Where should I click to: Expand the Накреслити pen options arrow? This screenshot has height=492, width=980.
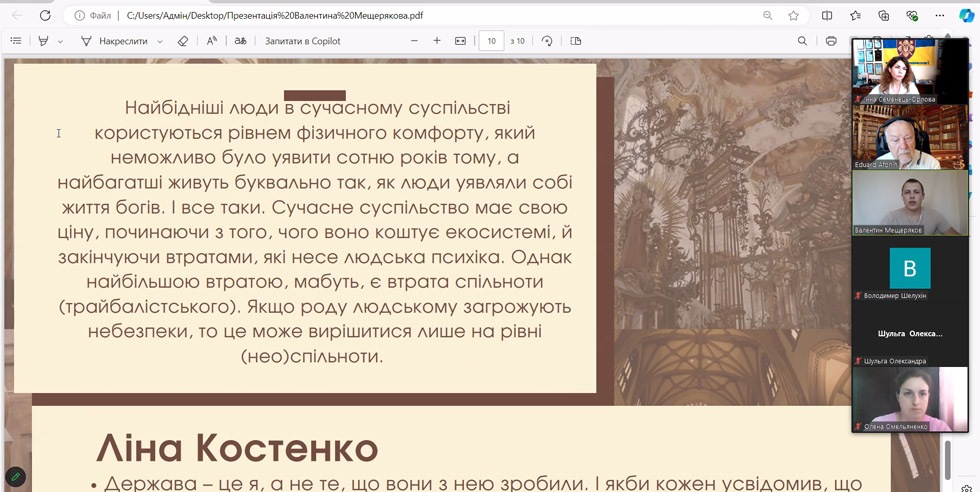point(157,41)
